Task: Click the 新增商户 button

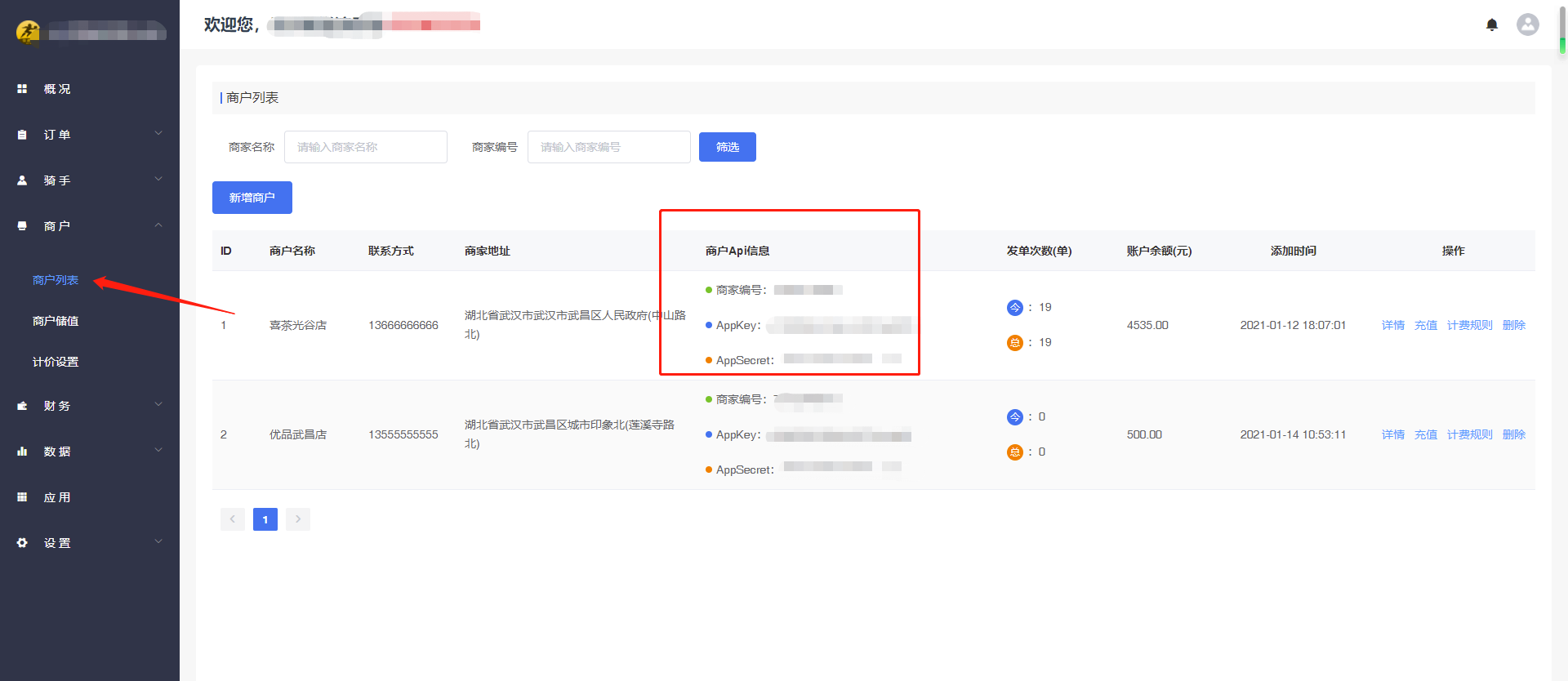Action: [x=252, y=198]
